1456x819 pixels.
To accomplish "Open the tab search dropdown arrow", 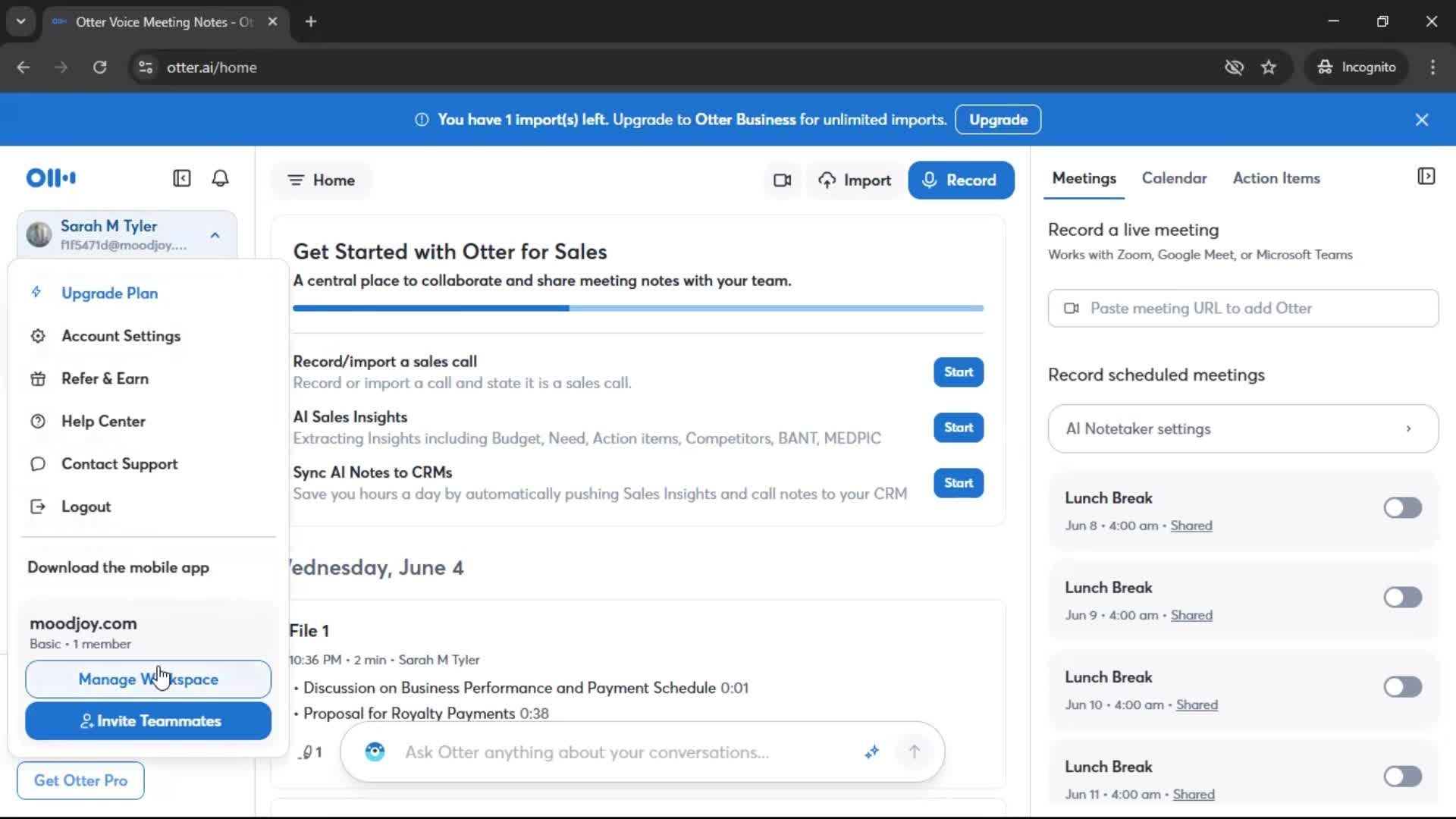I will click(x=21, y=22).
